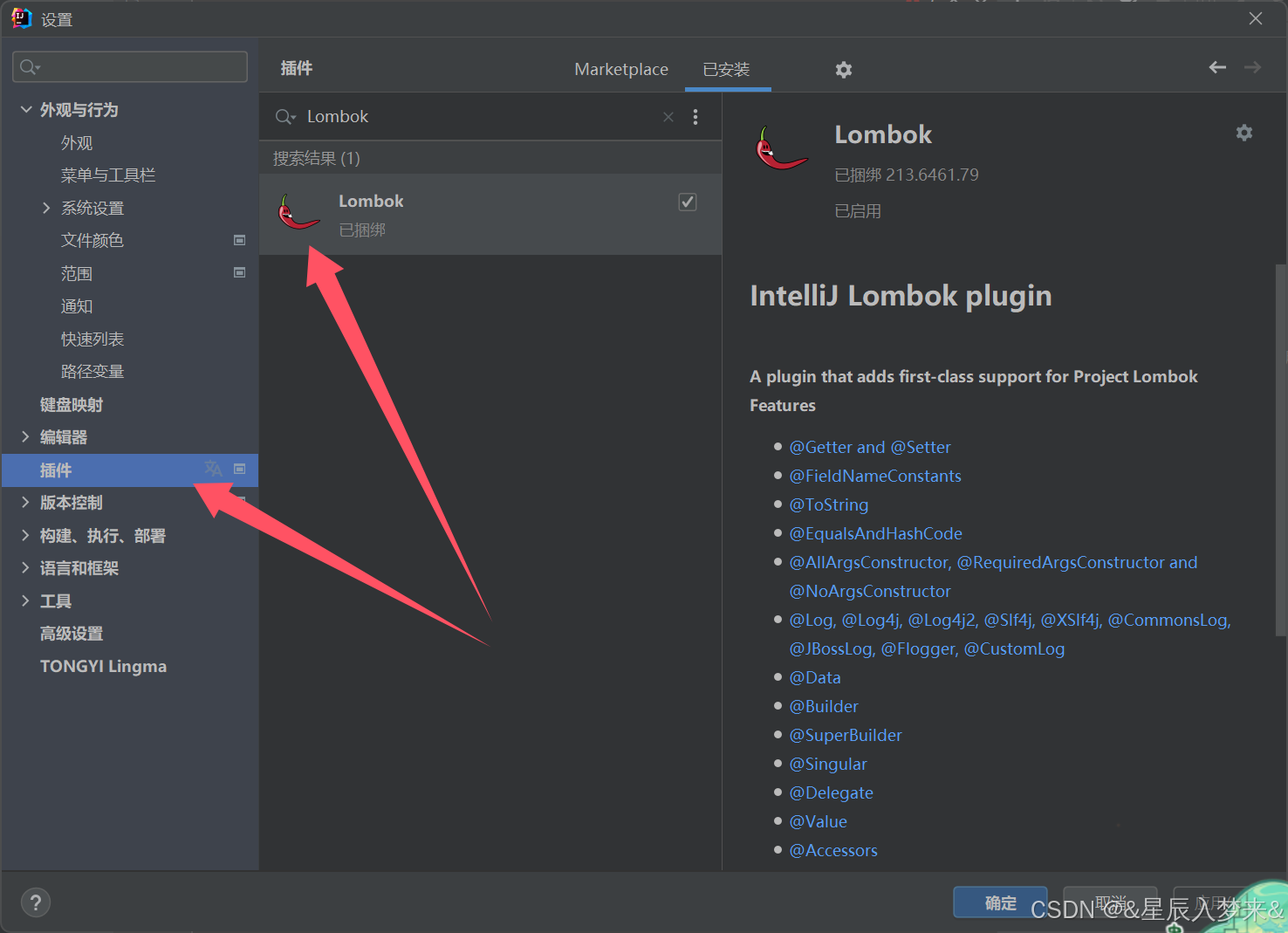Screen dimensions: 1288x933
Task: Uncheck the Lombok plugin enabled checkbox
Action: (688, 202)
